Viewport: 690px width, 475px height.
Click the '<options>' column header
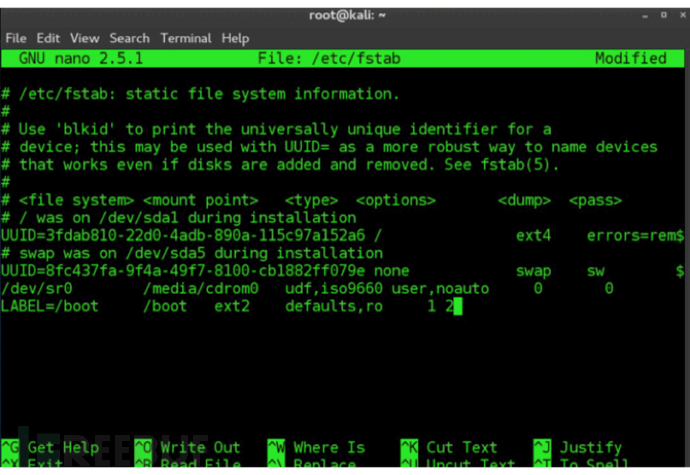click(396, 200)
